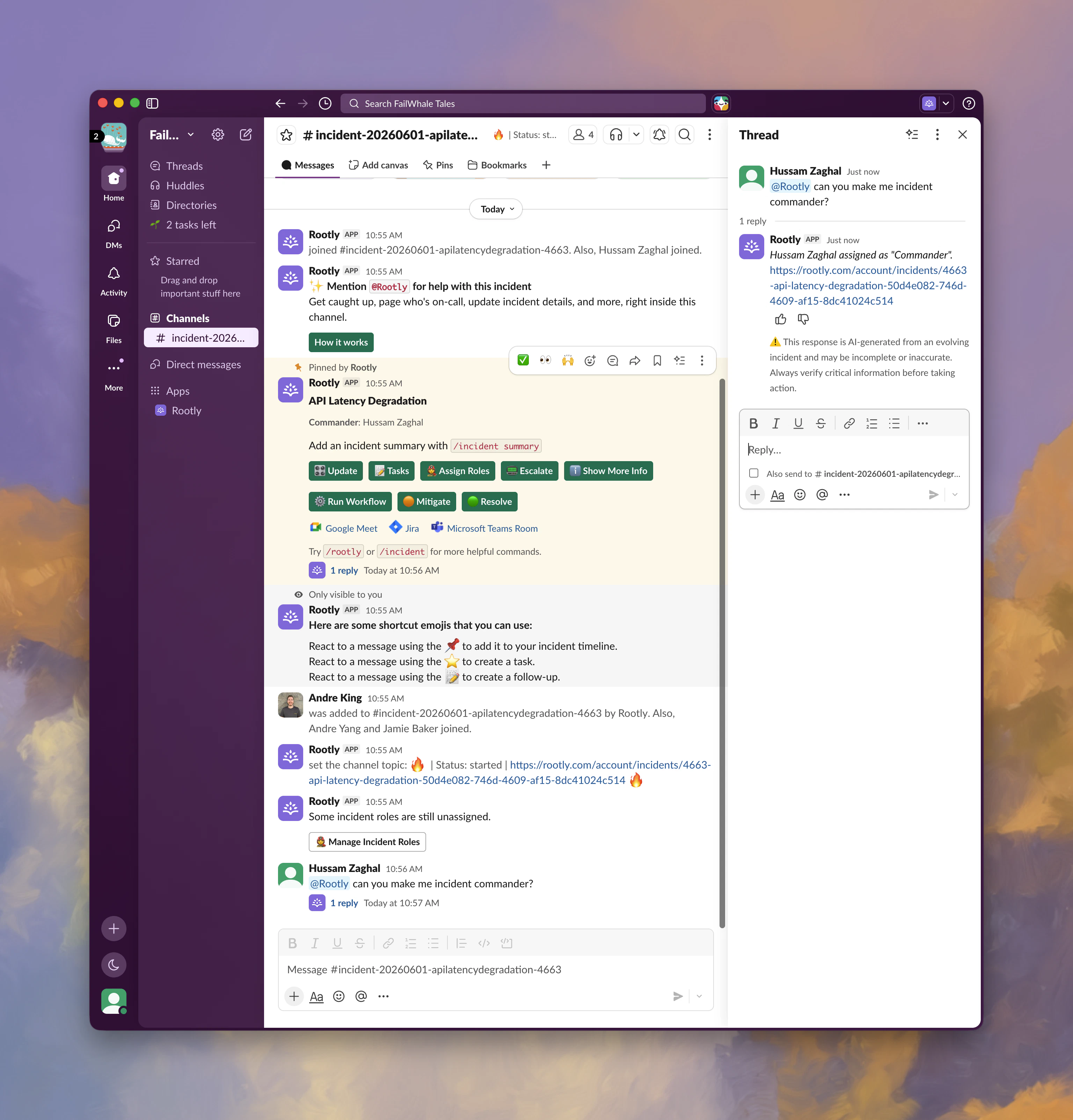Screen dimensions: 1073x1120
Task: Open workspace settings gear icon
Action: pyautogui.click(x=218, y=135)
